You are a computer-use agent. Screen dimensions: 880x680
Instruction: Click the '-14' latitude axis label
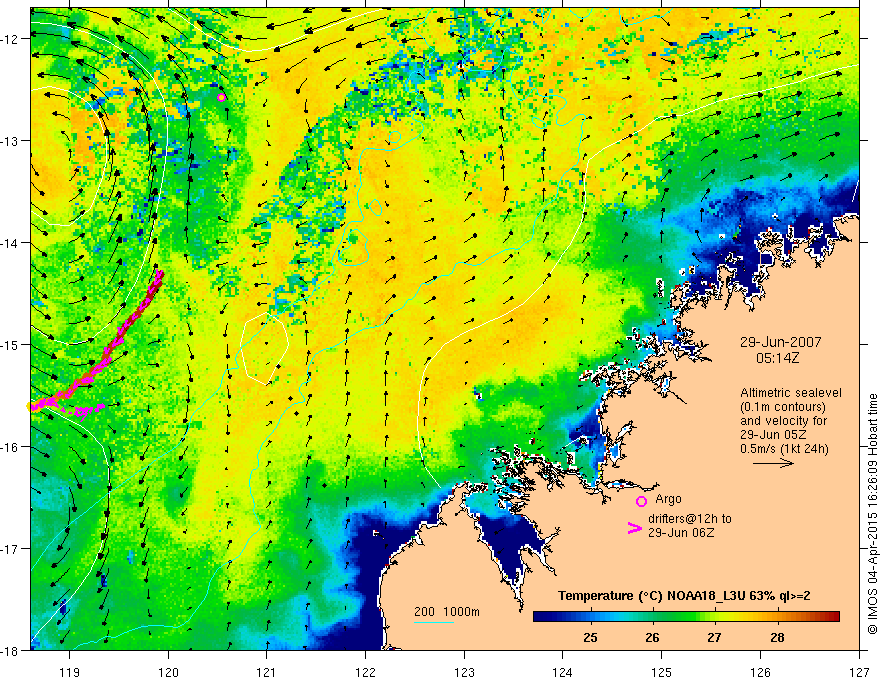click(11, 243)
